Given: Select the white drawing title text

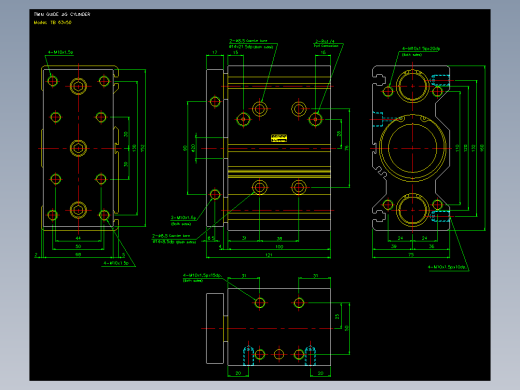Looking at the screenshot, I should (x=62, y=14).
